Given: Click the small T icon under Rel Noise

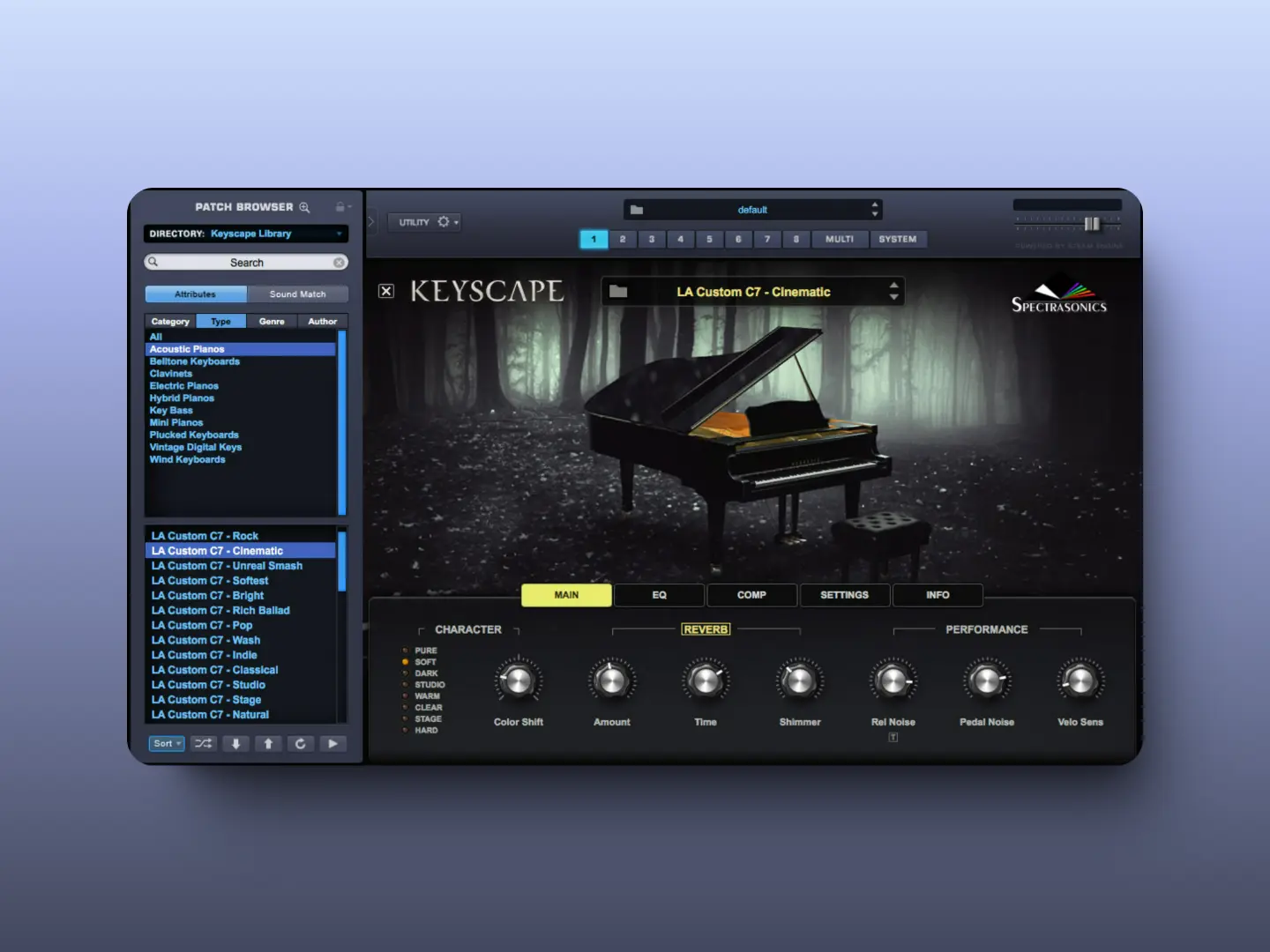Looking at the screenshot, I should pos(893,737).
